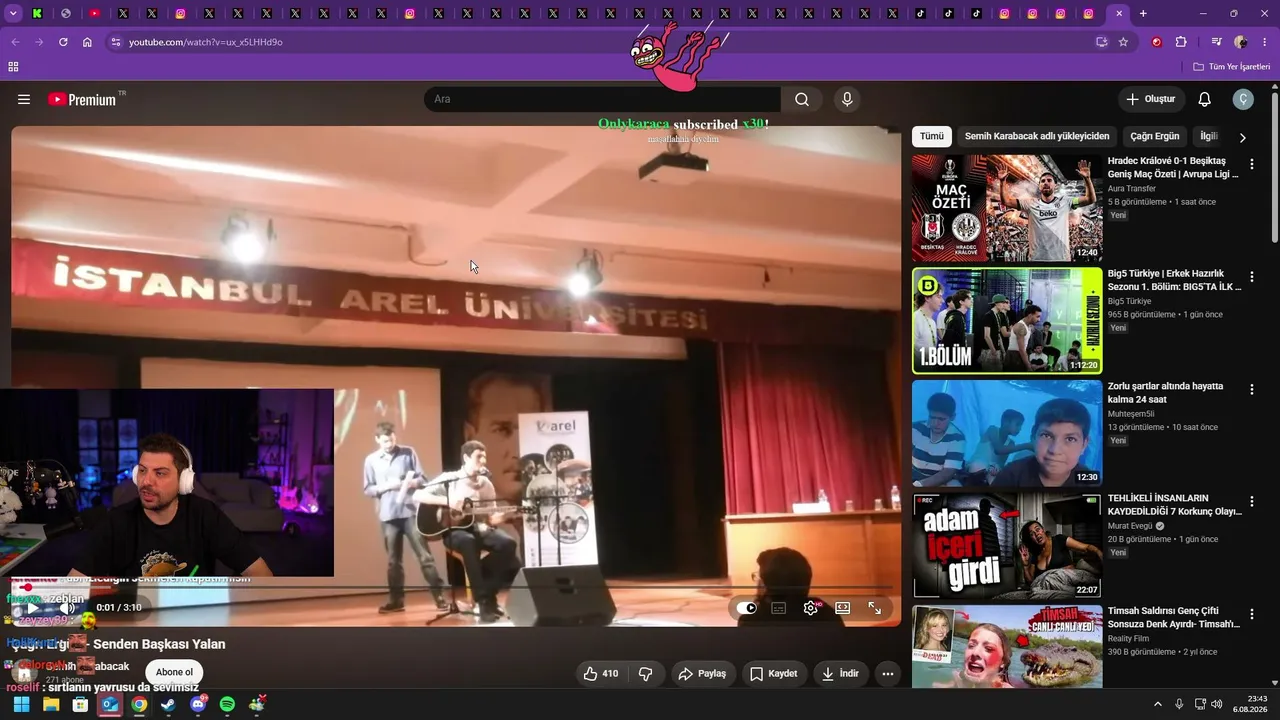Screen dimensions: 1280x720
Task: Subscribe with the Abone ol button
Action: [x=174, y=672]
